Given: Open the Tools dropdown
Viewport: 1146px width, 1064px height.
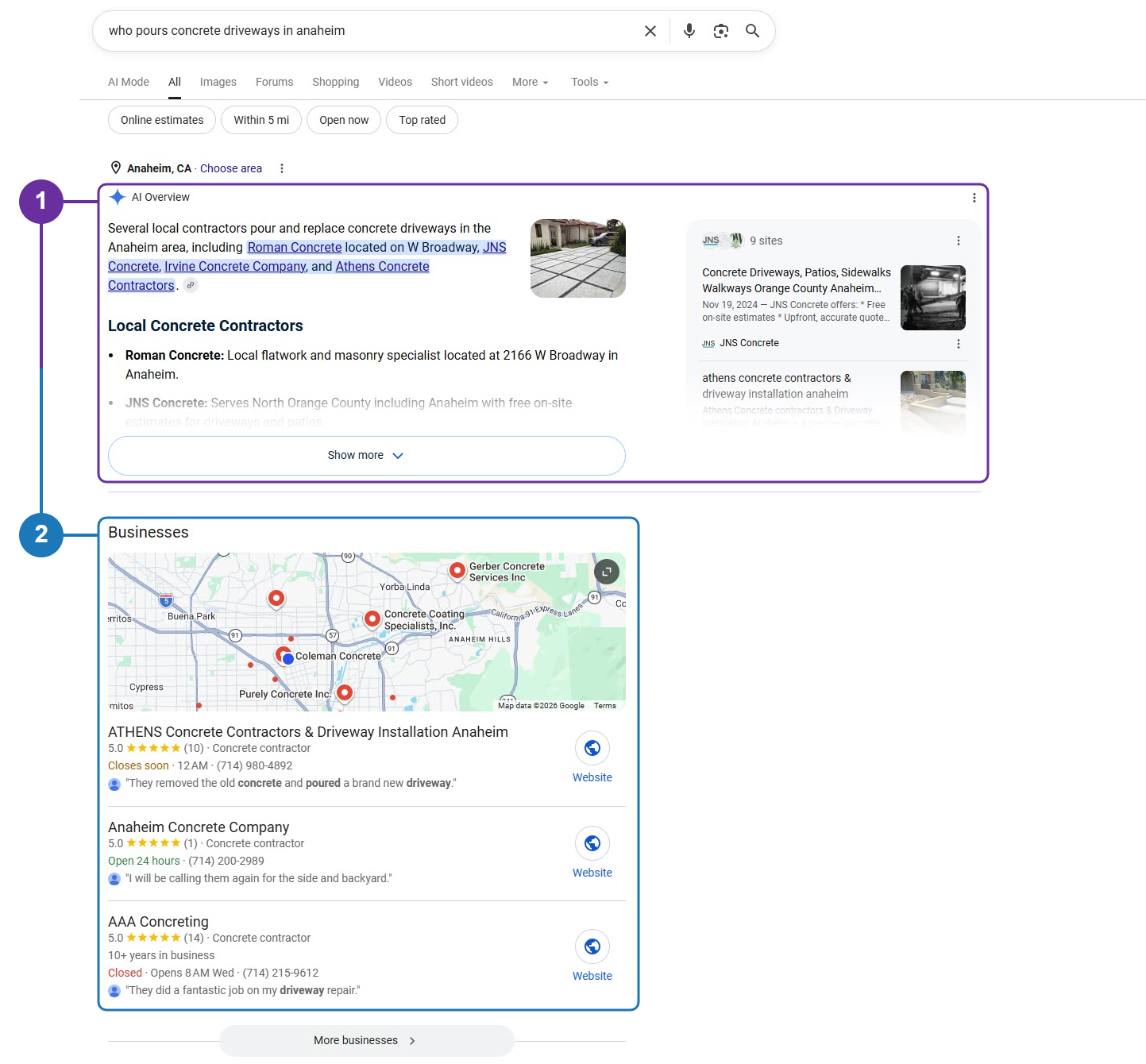Looking at the screenshot, I should (x=590, y=82).
